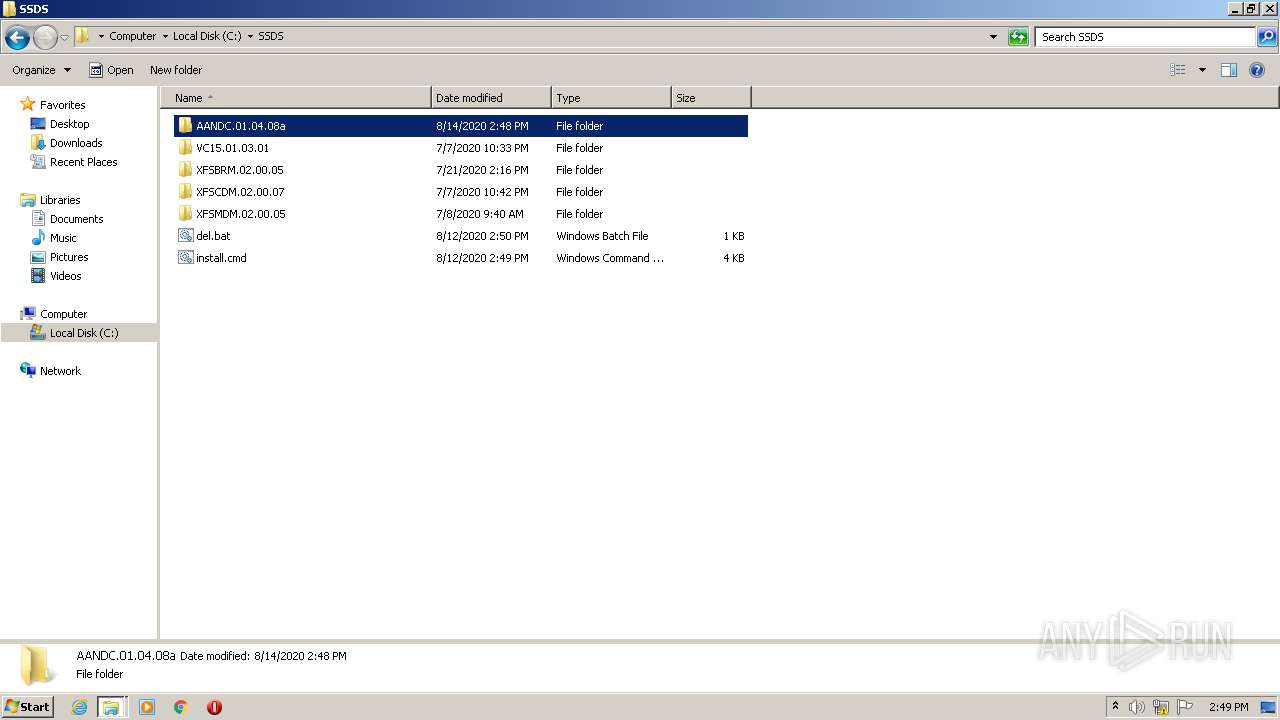Select Libraries in navigation pane
Screen dimensions: 1280x720
60,200
